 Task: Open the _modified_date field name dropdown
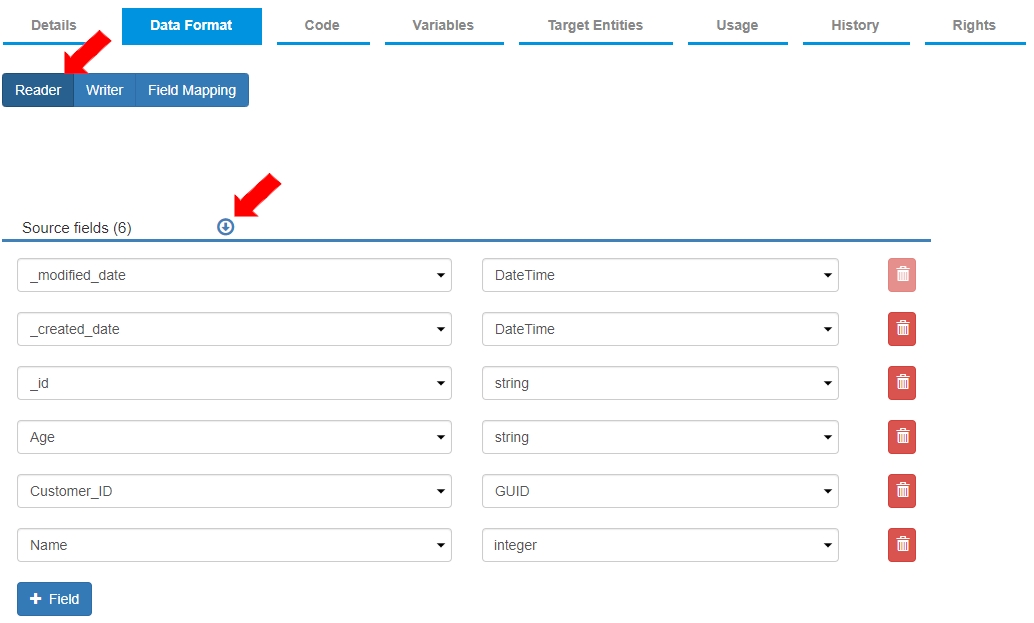point(234,275)
